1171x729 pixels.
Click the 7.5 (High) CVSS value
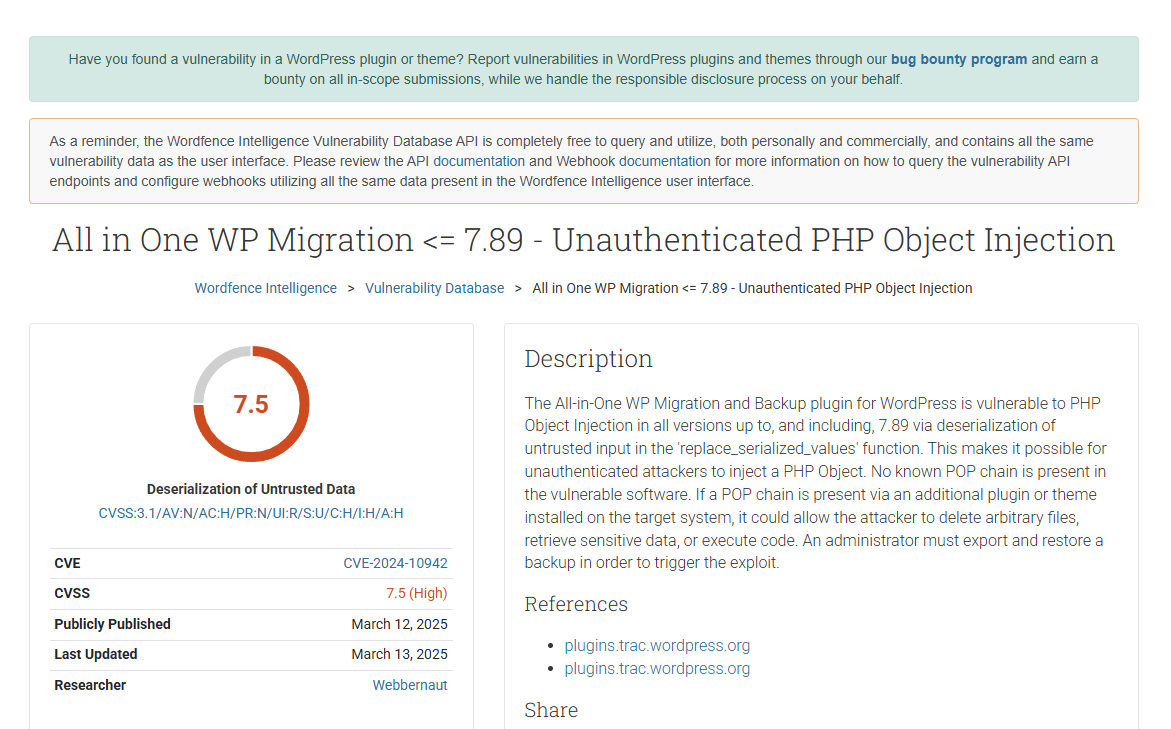[416, 593]
